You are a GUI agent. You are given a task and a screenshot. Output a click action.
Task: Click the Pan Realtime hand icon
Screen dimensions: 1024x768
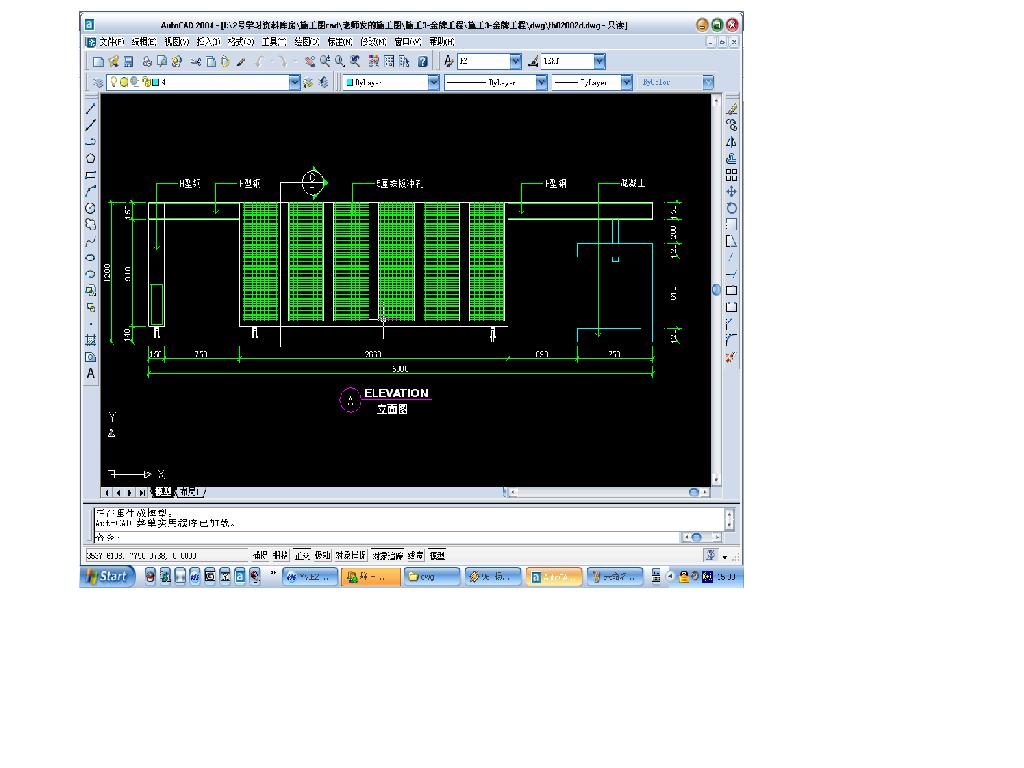310,61
